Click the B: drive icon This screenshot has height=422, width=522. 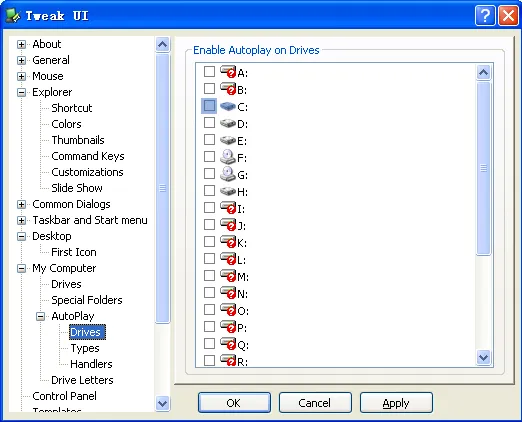[228, 89]
